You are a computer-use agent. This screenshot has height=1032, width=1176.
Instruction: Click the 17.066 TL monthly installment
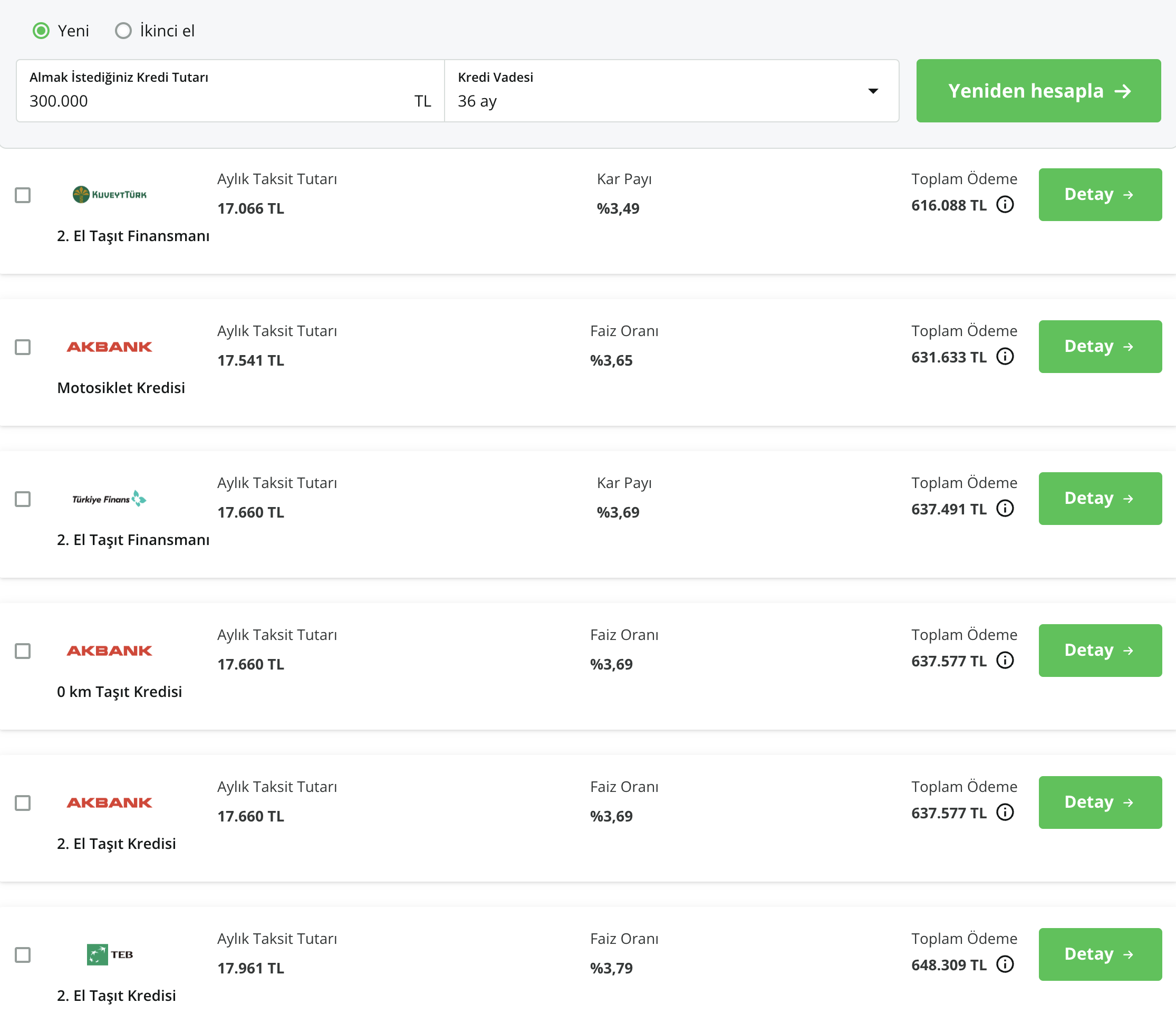(x=251, y=208)
